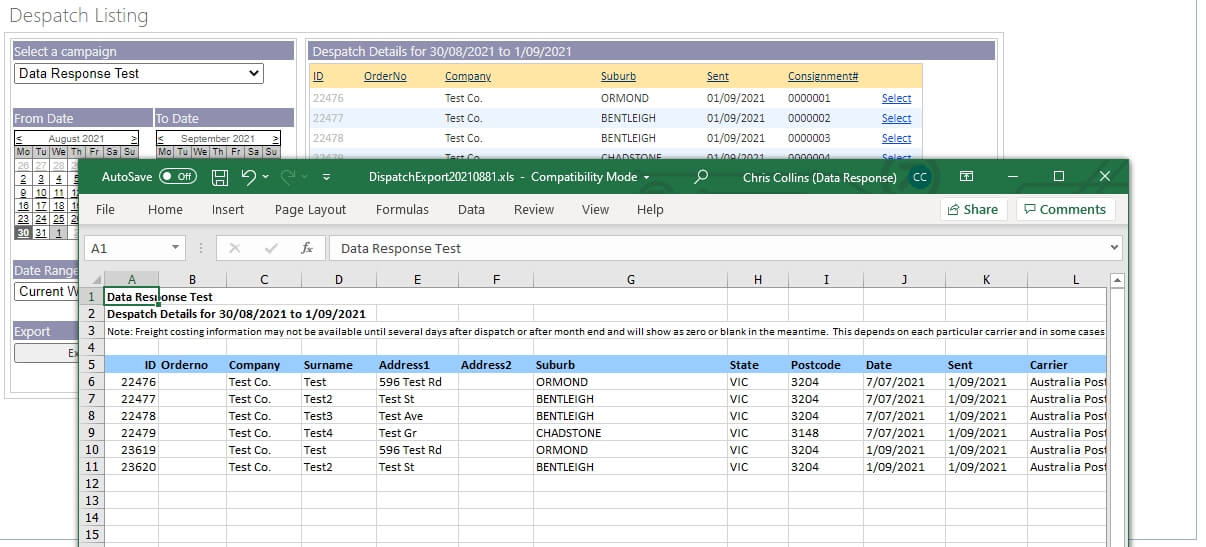Viewport: 1206px width, 547px height.
Task: Click the Ribbon Display Options icon
Action: coord(966,177)
